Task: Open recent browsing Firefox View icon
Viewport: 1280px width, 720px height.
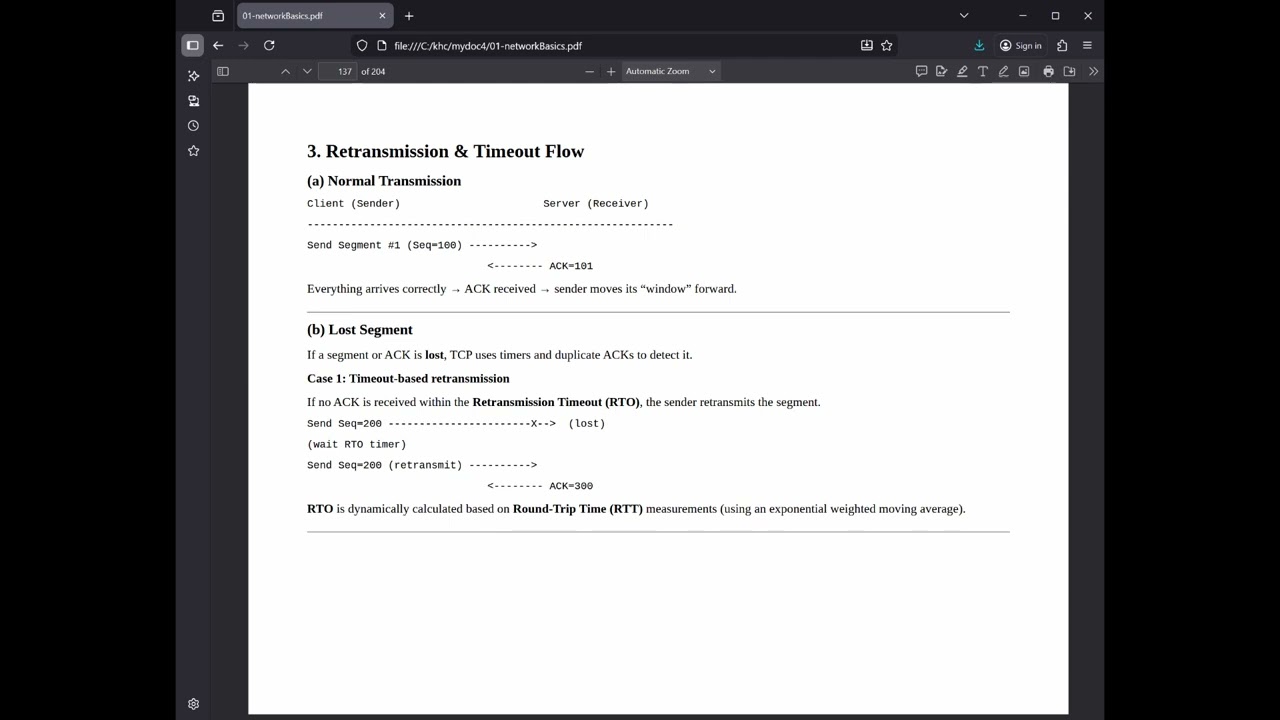Action: (x=218, y=16)
